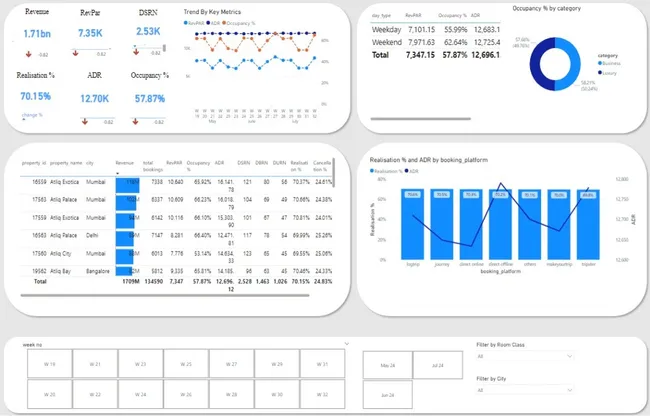Click the red down arrow under ADR card

click(85, 121)
